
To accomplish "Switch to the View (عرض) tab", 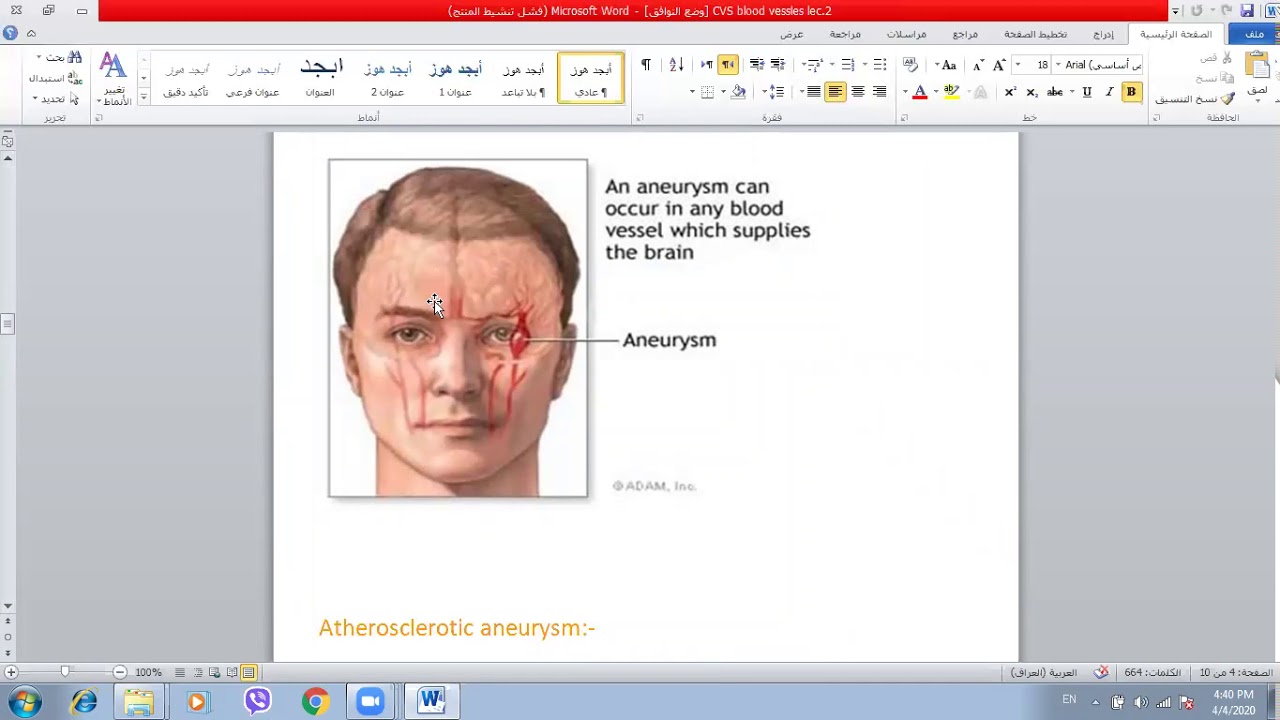I will [x=792, y=34].
